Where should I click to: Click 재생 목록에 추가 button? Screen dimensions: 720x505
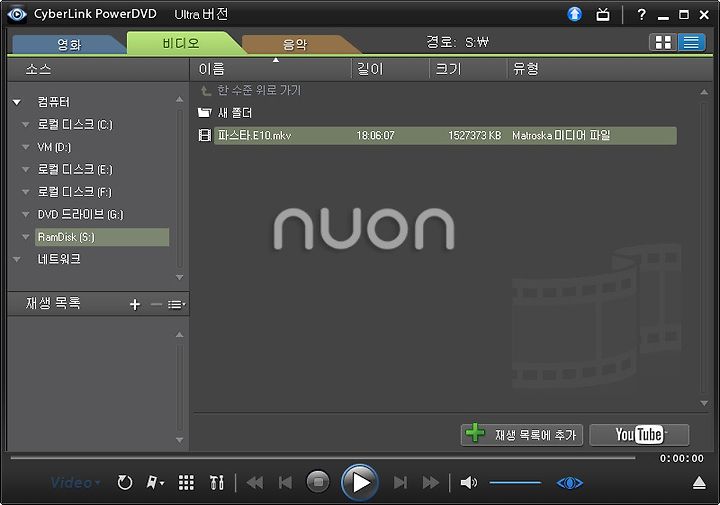pyautogui.click(x=522, y=435)
